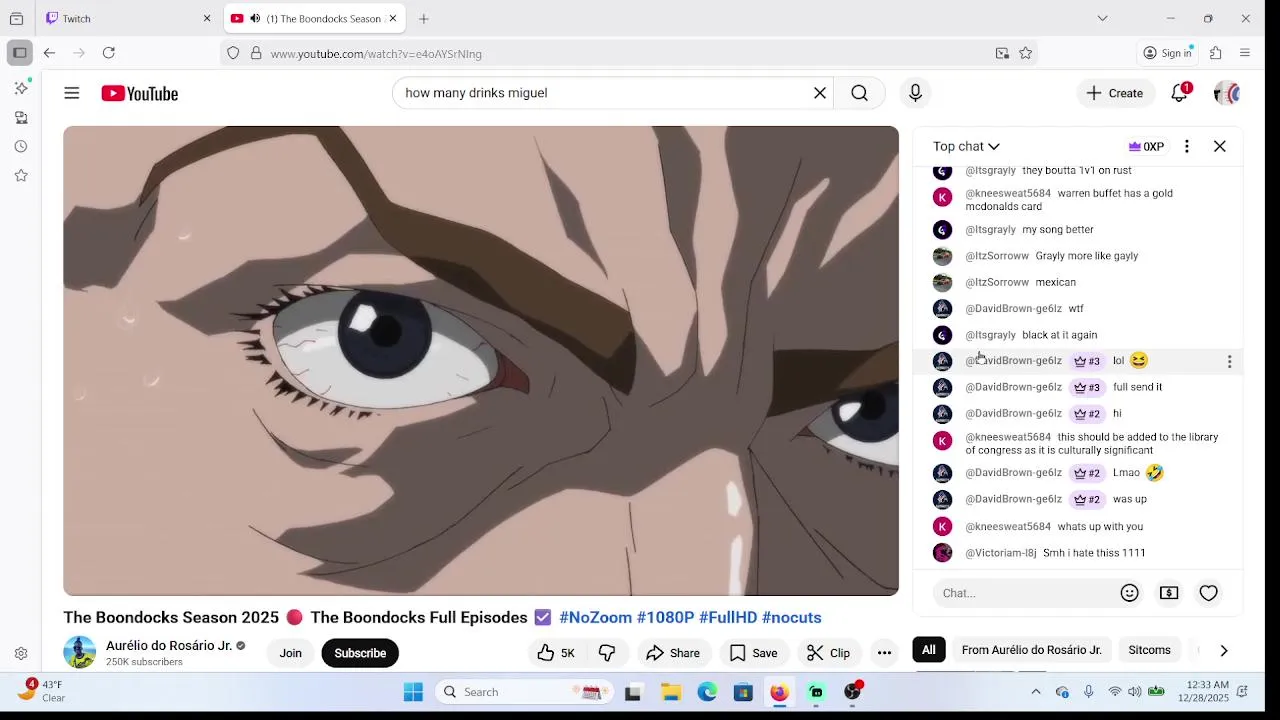Open Super Chat dollar icon
1280x720 pixels.
point(1169,593)
